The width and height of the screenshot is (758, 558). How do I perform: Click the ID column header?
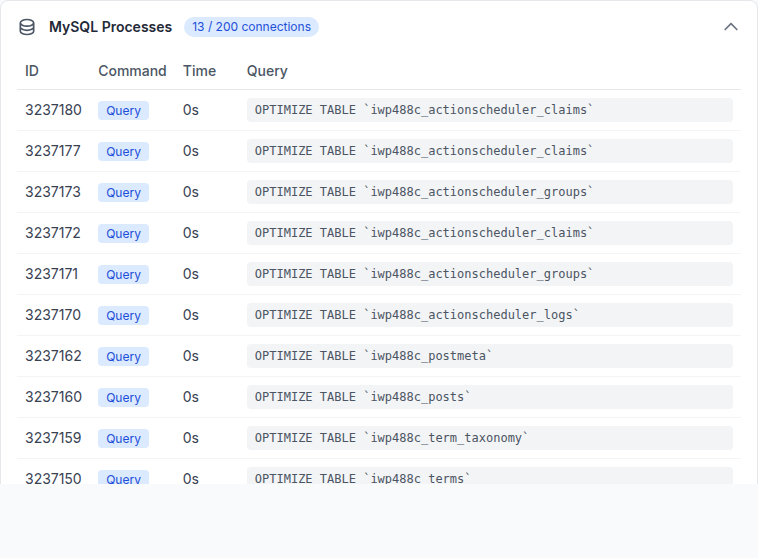(32, 71)
